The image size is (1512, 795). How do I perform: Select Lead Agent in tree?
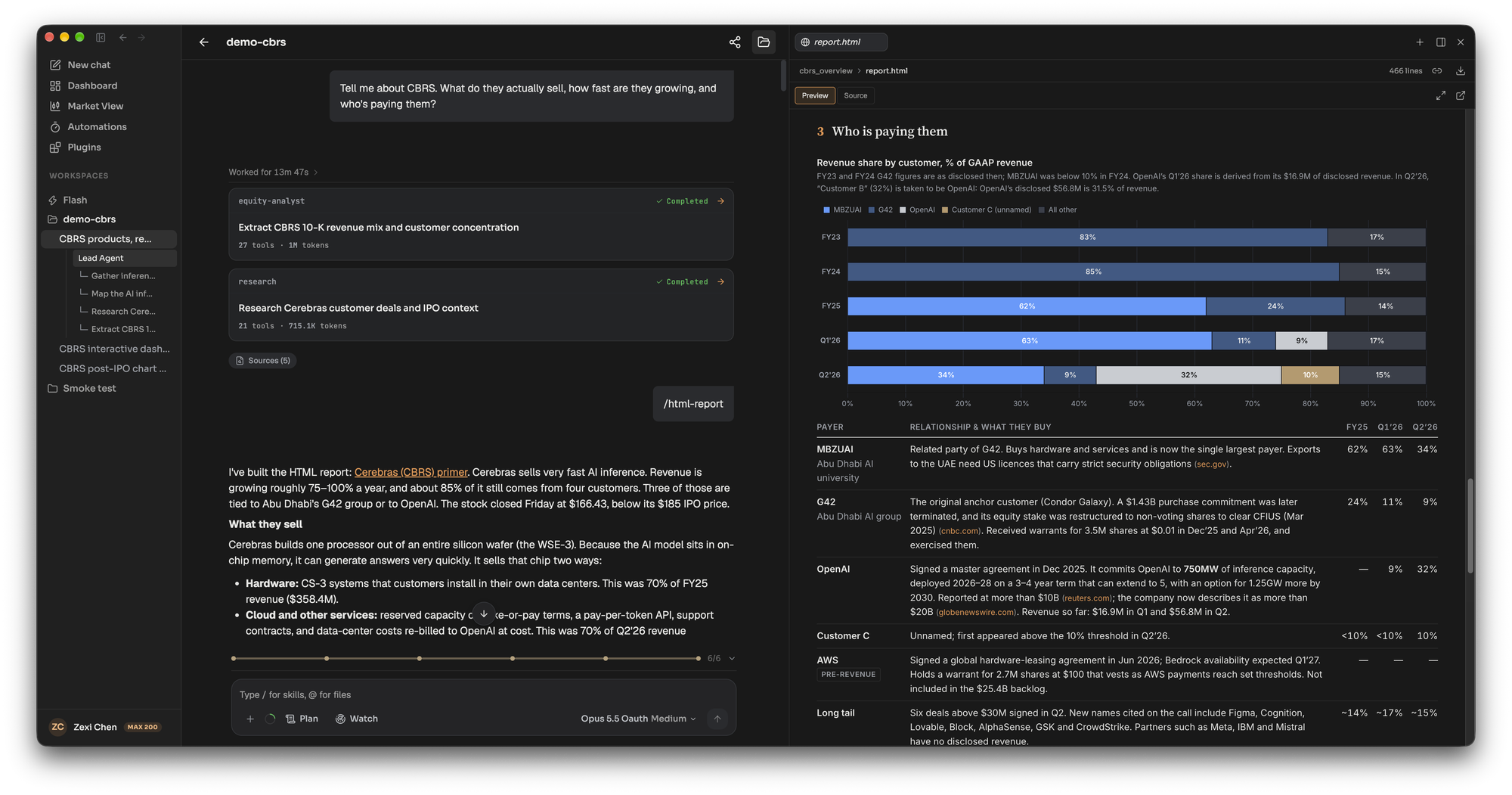[x=125, y=258]
